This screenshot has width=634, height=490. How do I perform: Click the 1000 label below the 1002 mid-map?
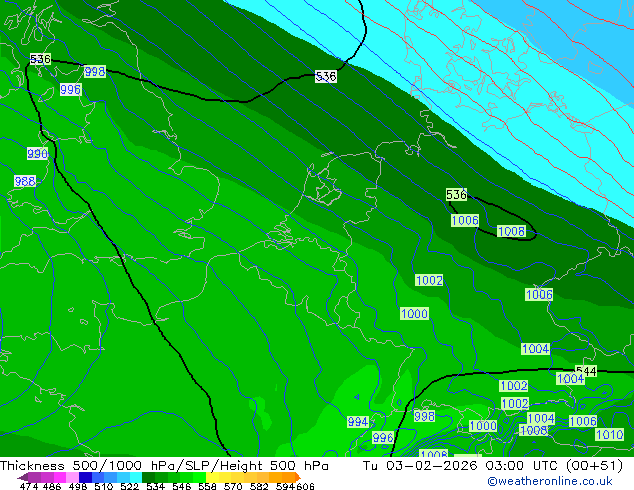click(x=414, y=314)
